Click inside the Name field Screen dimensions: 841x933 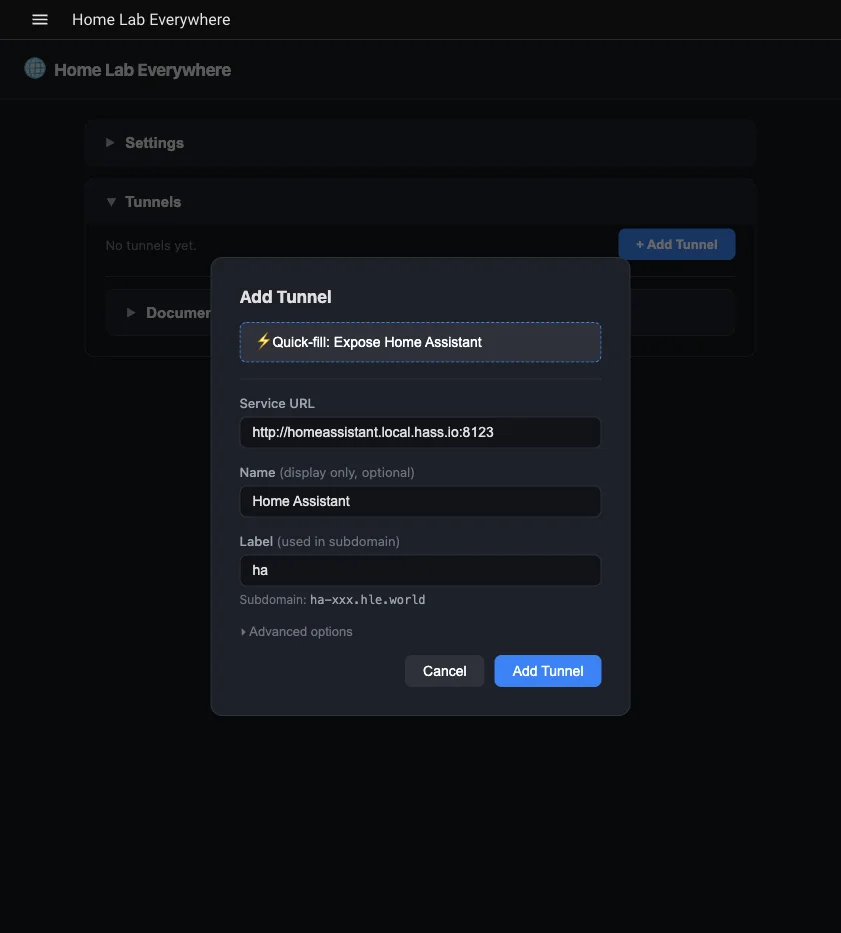[x=419, y=501]
